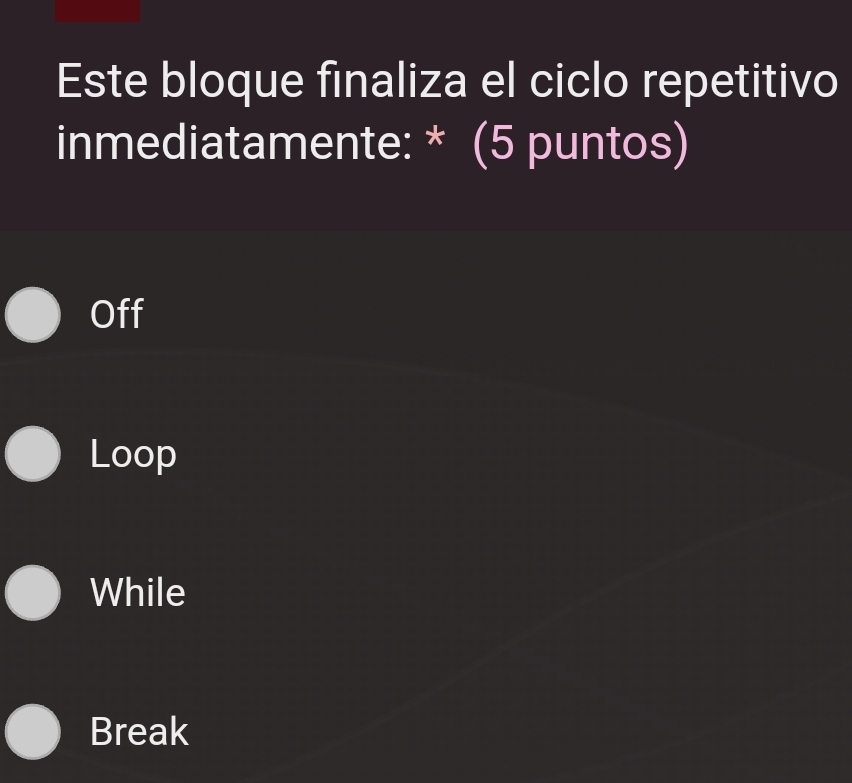
Task: Select the Off radio button circle
Action: click(34, 315)
